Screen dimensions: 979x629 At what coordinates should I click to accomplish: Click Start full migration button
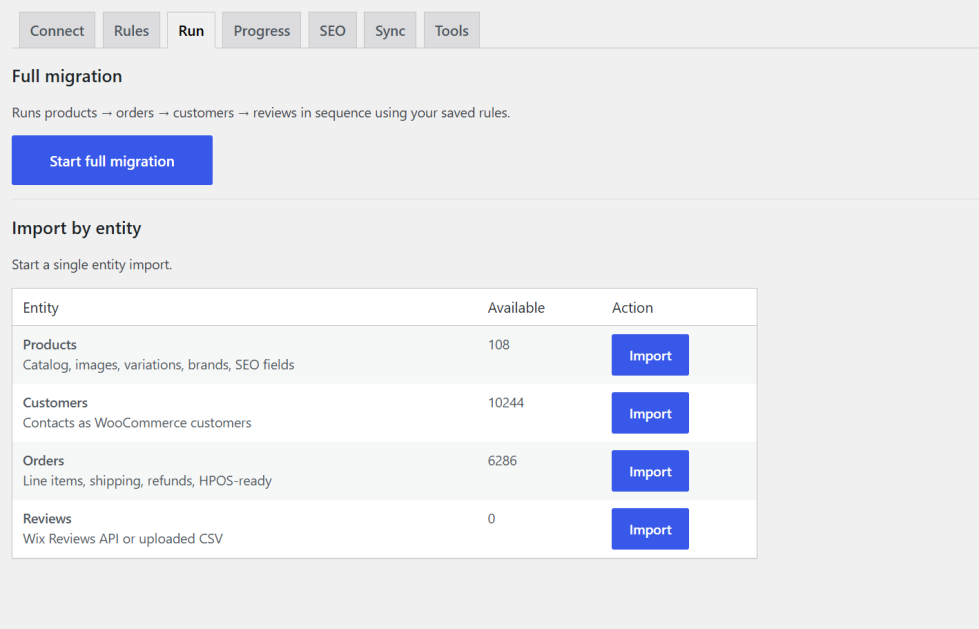pos(112,160)
